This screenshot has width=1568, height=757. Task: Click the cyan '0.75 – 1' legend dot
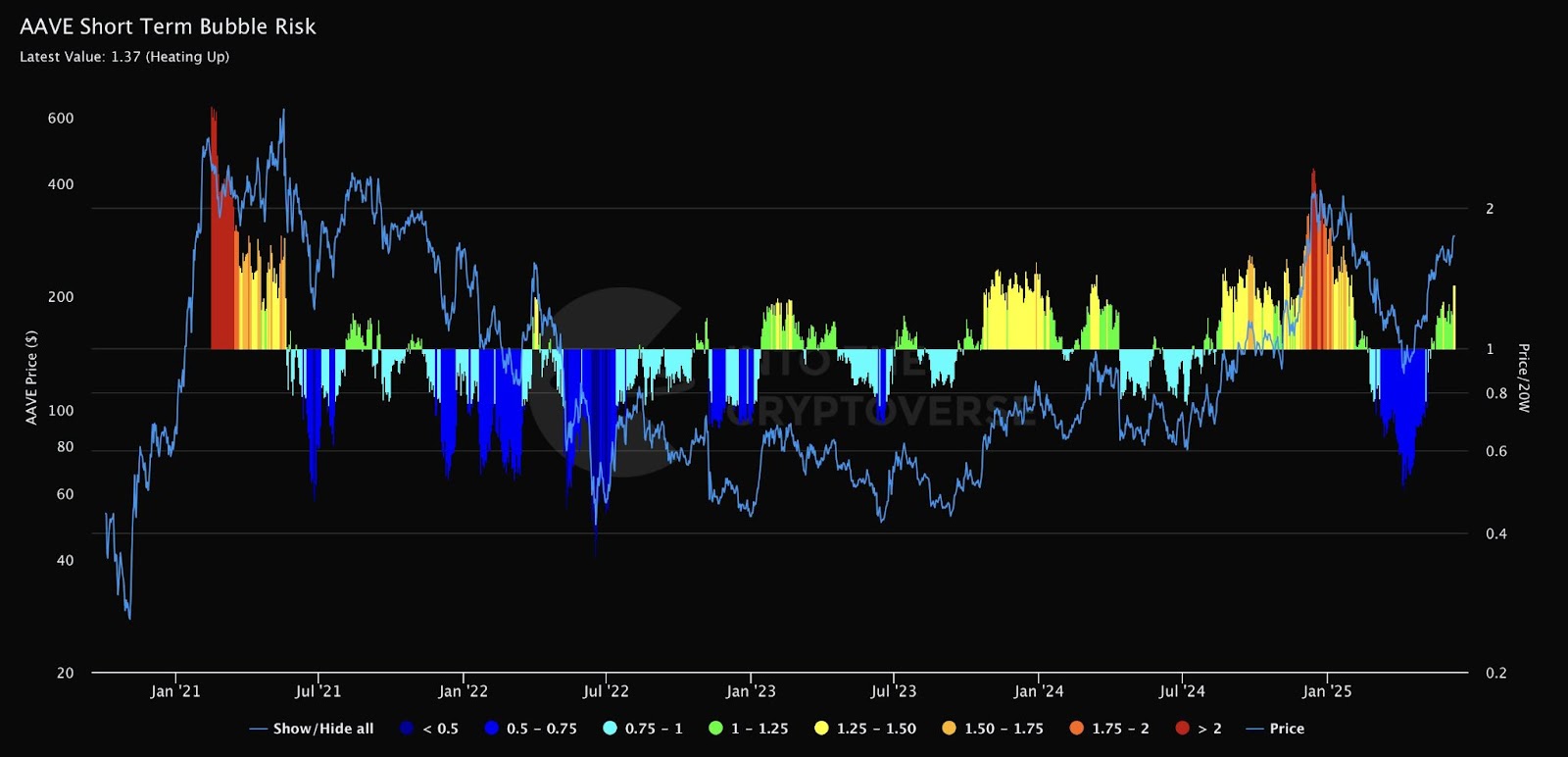(x=610, y=729)
